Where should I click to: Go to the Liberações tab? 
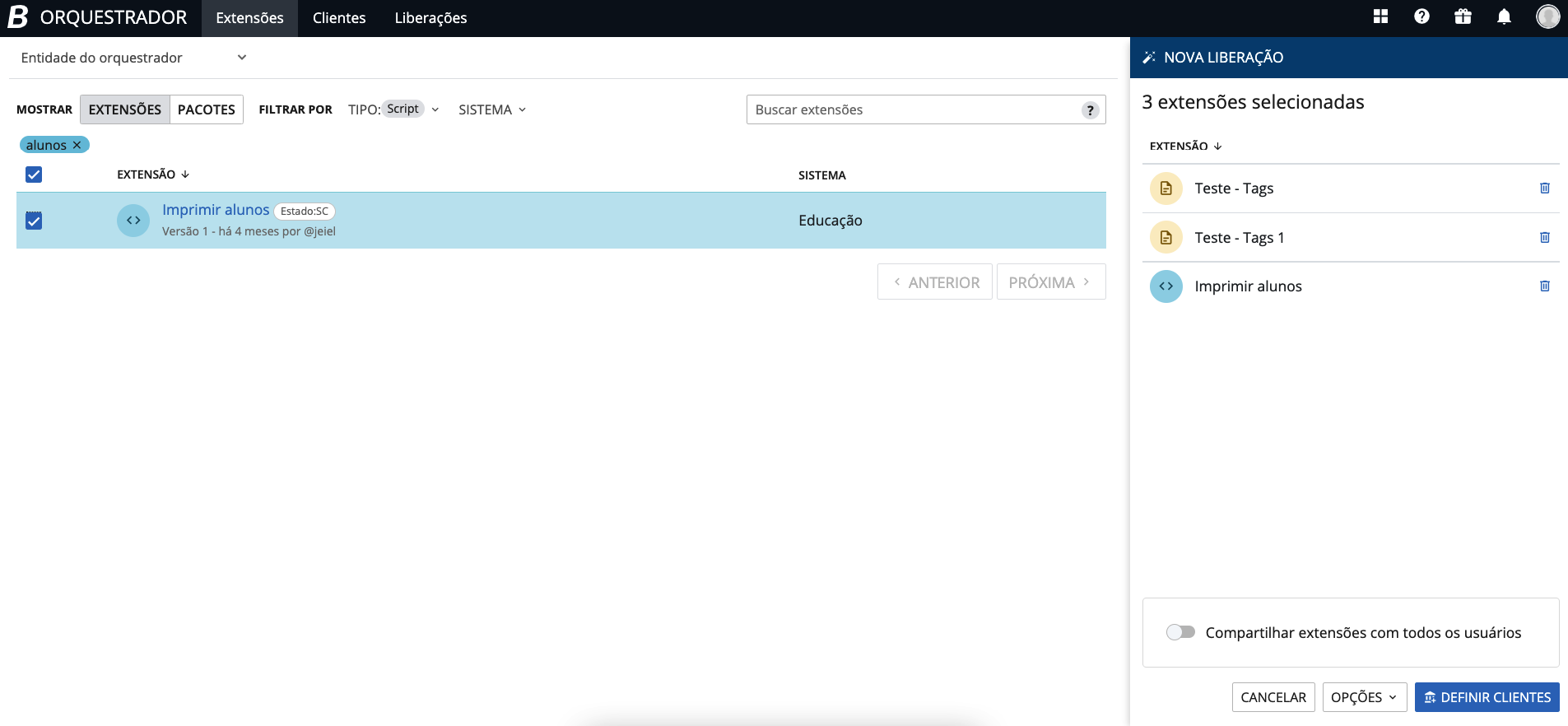tap(430, 18)
